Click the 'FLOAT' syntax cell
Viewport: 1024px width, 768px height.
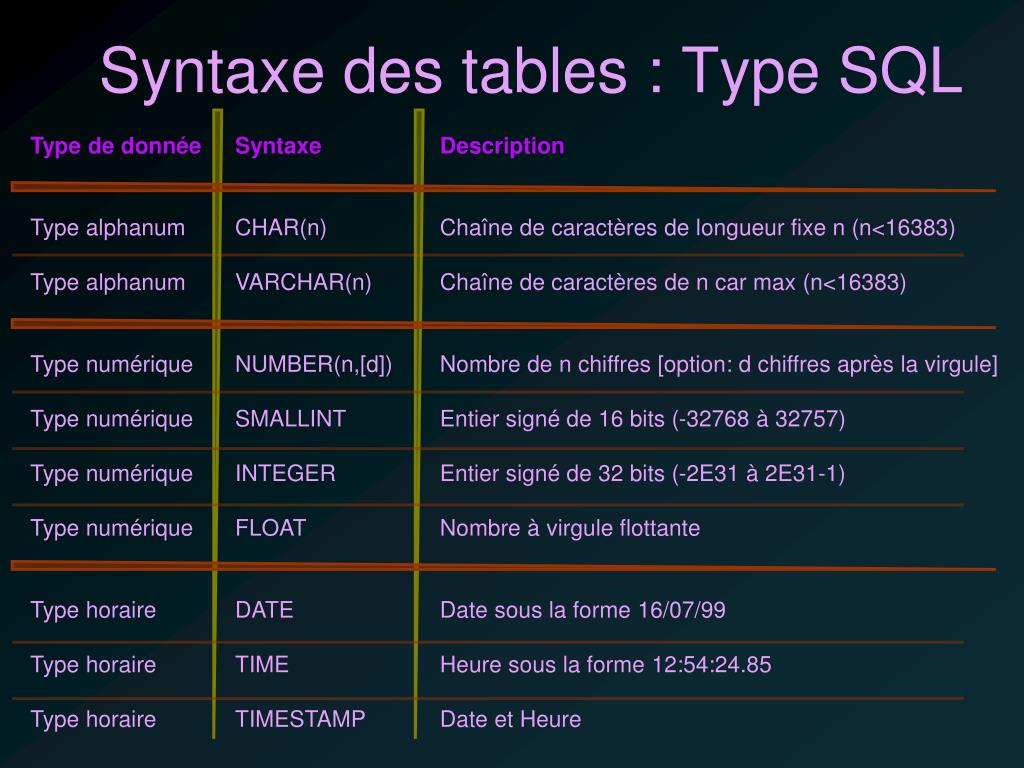pos(270,528)
